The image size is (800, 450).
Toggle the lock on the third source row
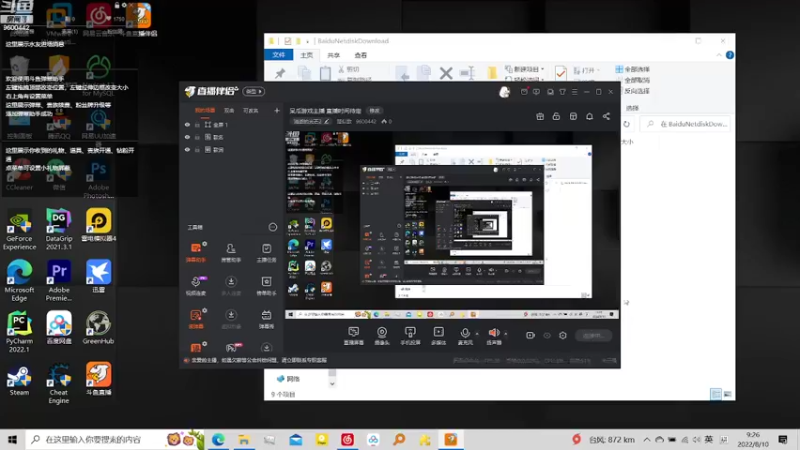click(197, 150)
